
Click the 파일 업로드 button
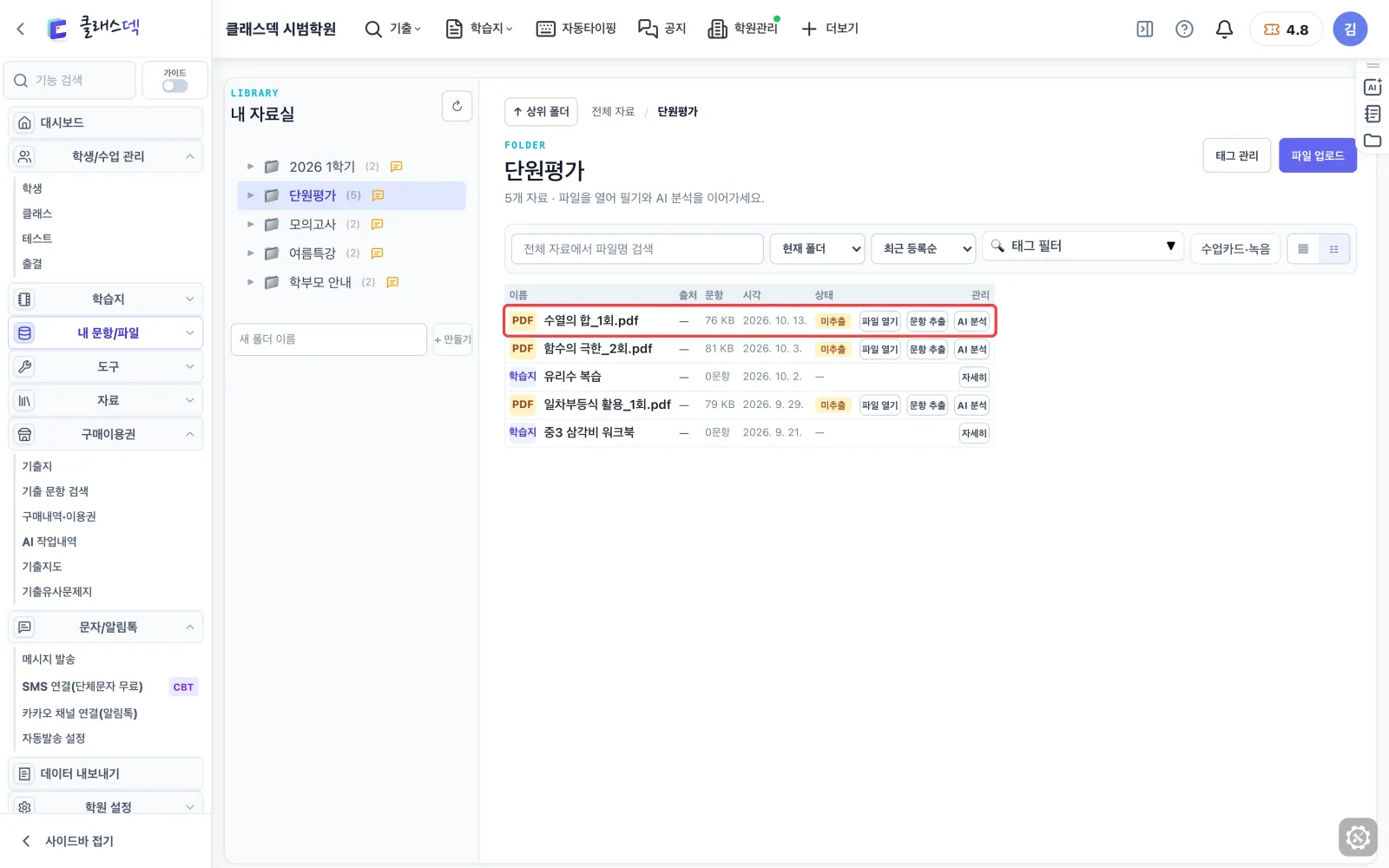1317,155
